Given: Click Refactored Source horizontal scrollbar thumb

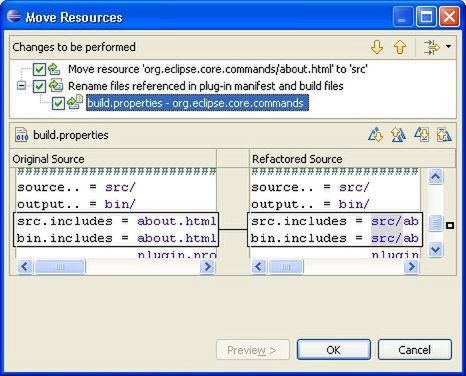Looking at the screenshot, I should click(286, 267).
